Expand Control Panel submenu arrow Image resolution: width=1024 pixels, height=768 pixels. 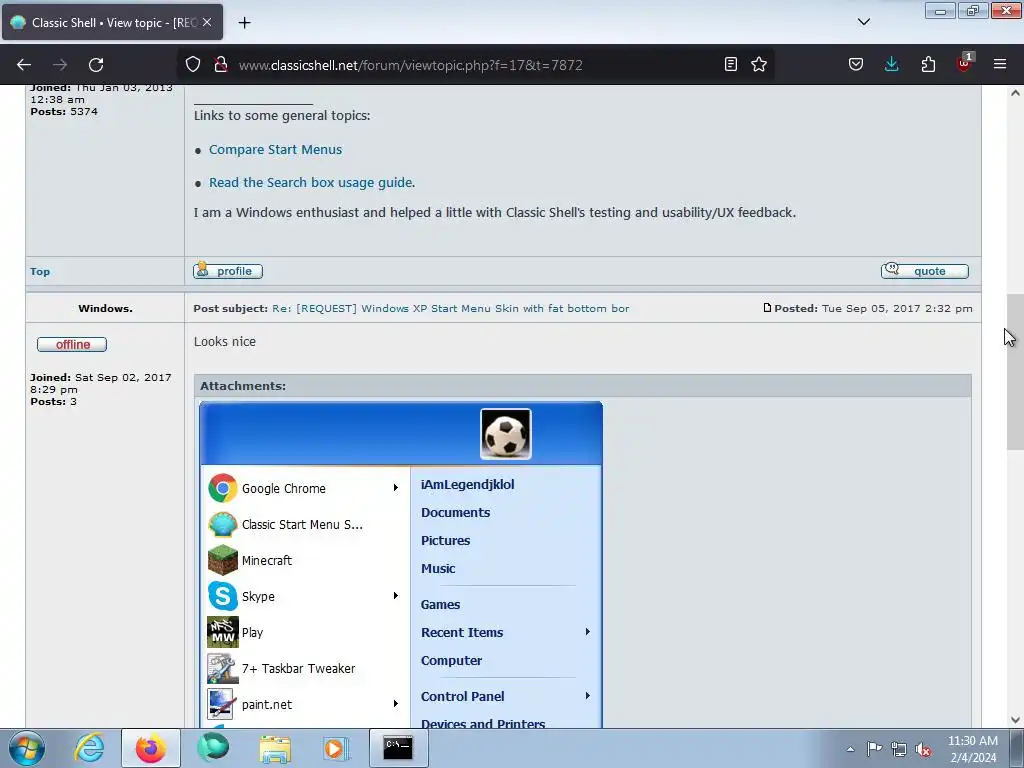[x=588, y=696]
